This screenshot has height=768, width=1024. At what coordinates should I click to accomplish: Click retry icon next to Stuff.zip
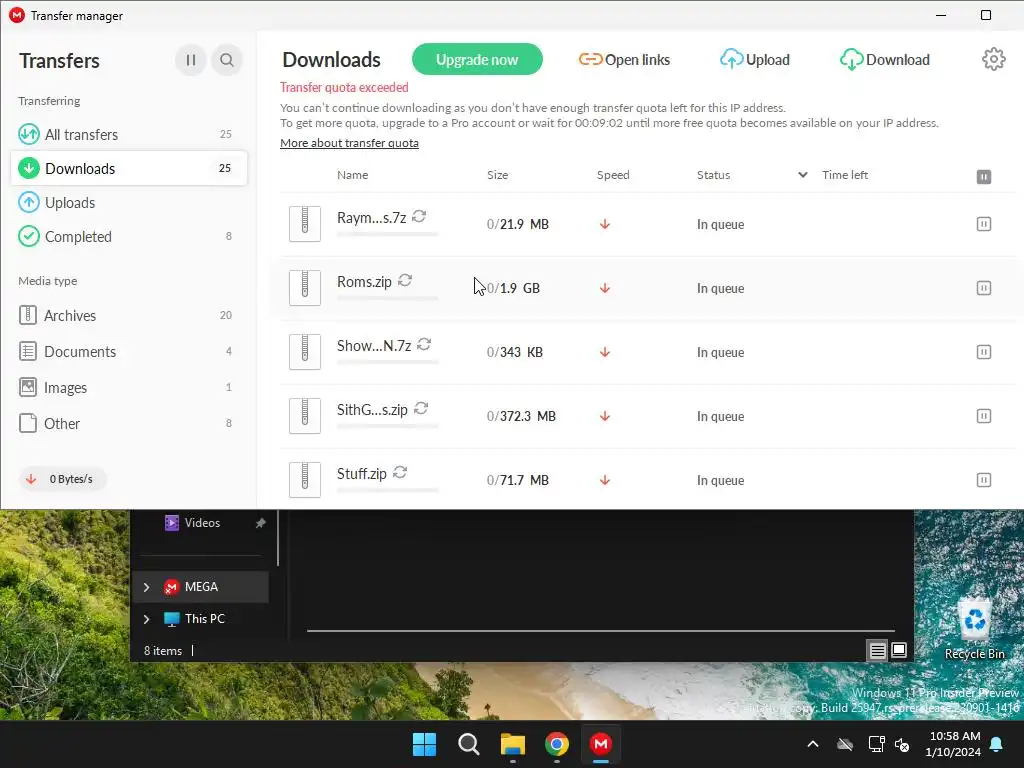(x=400, y=472)
